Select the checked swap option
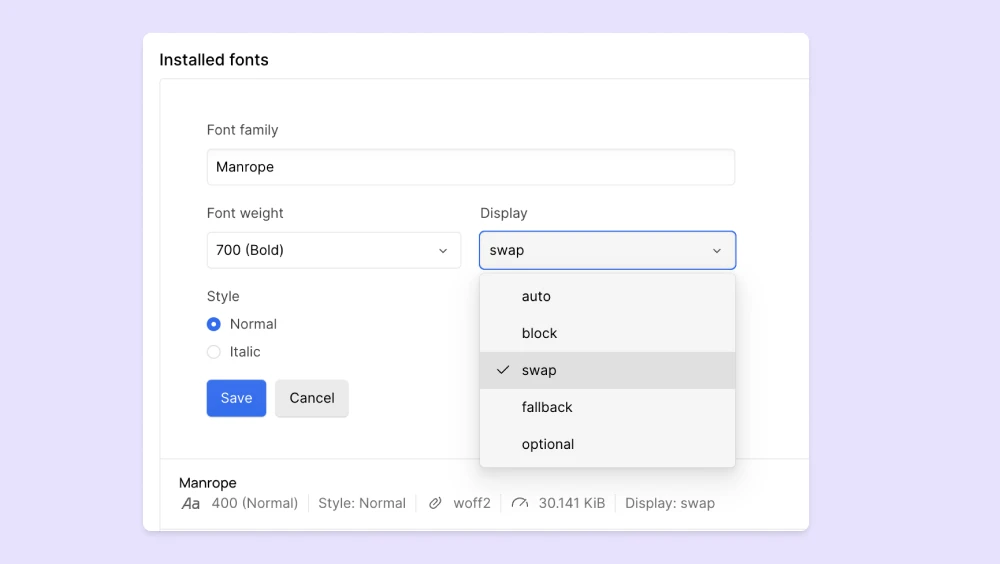 (607, 370)
